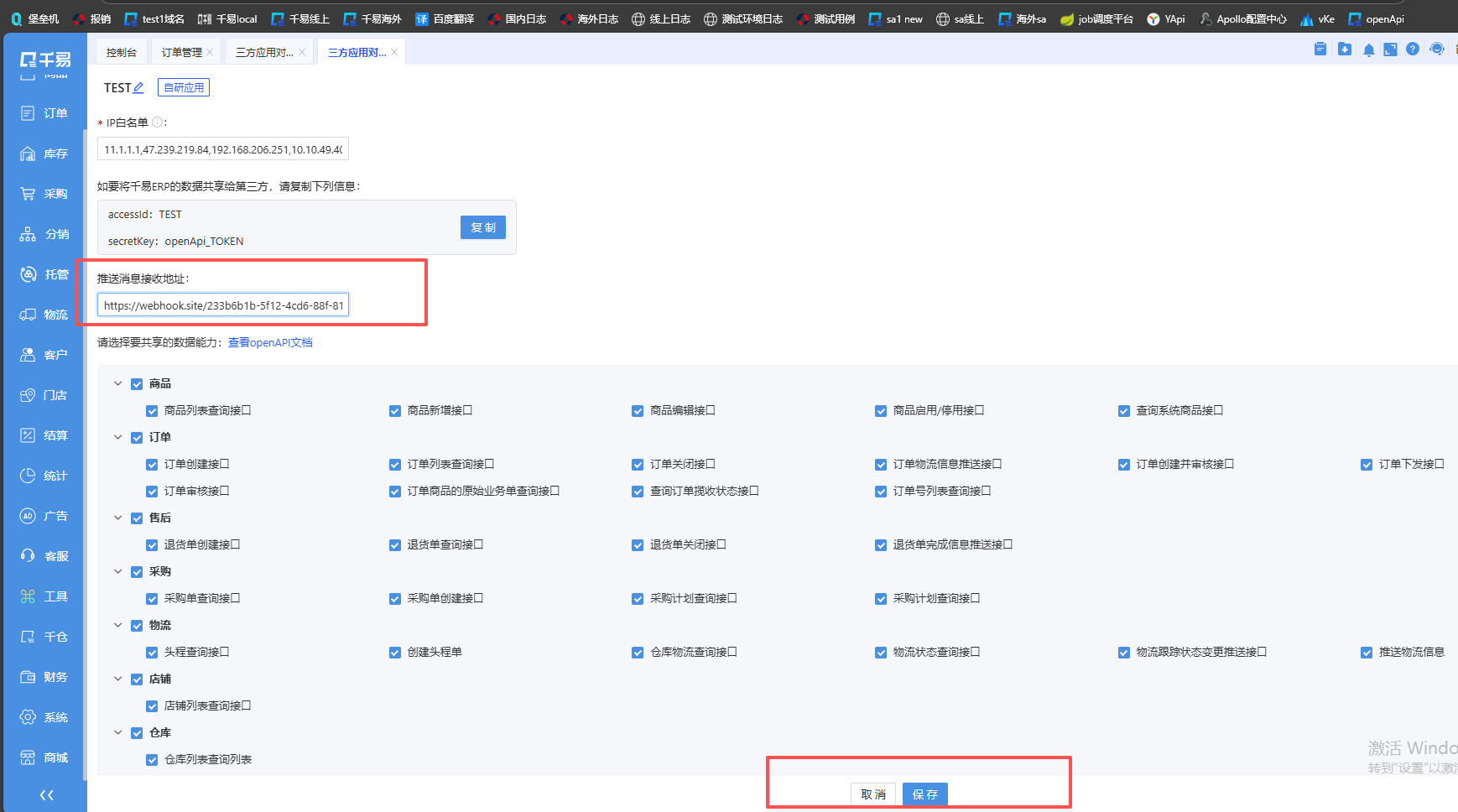Click the 千易 logo

[x=45, y=60]
